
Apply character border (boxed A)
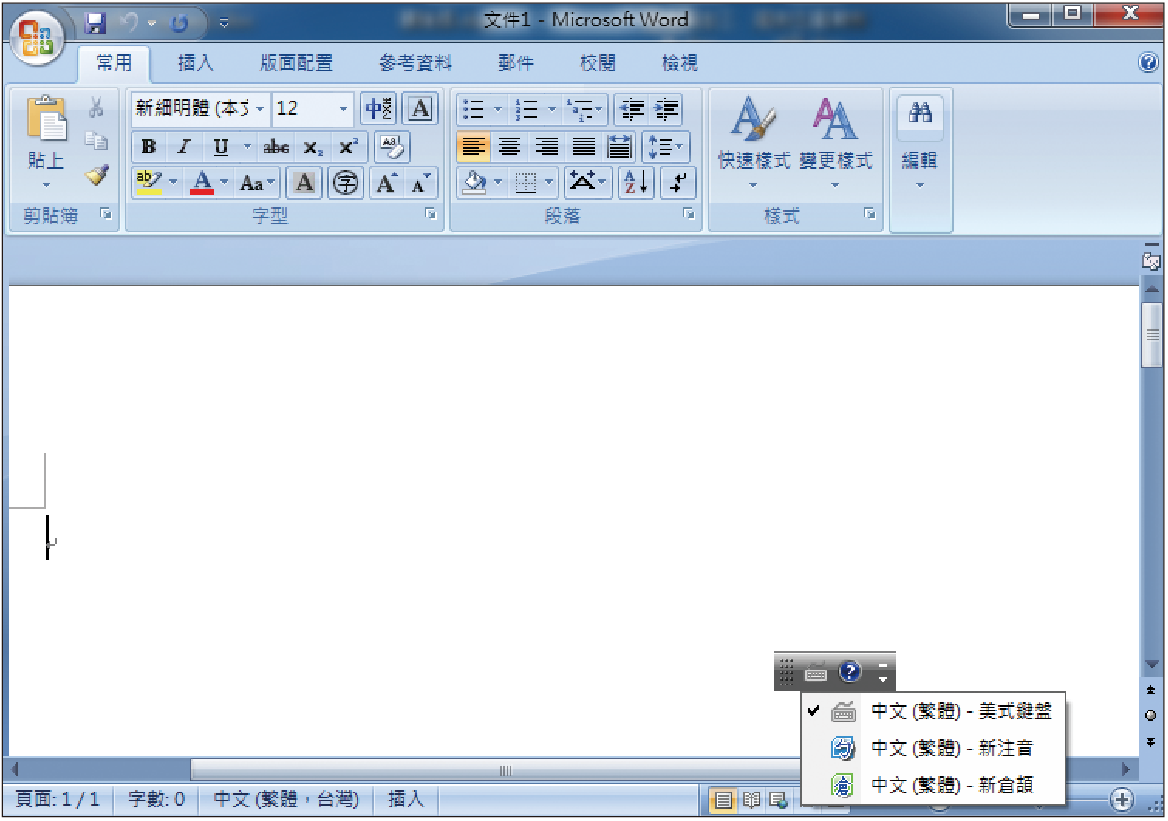(x=420, y=109)
